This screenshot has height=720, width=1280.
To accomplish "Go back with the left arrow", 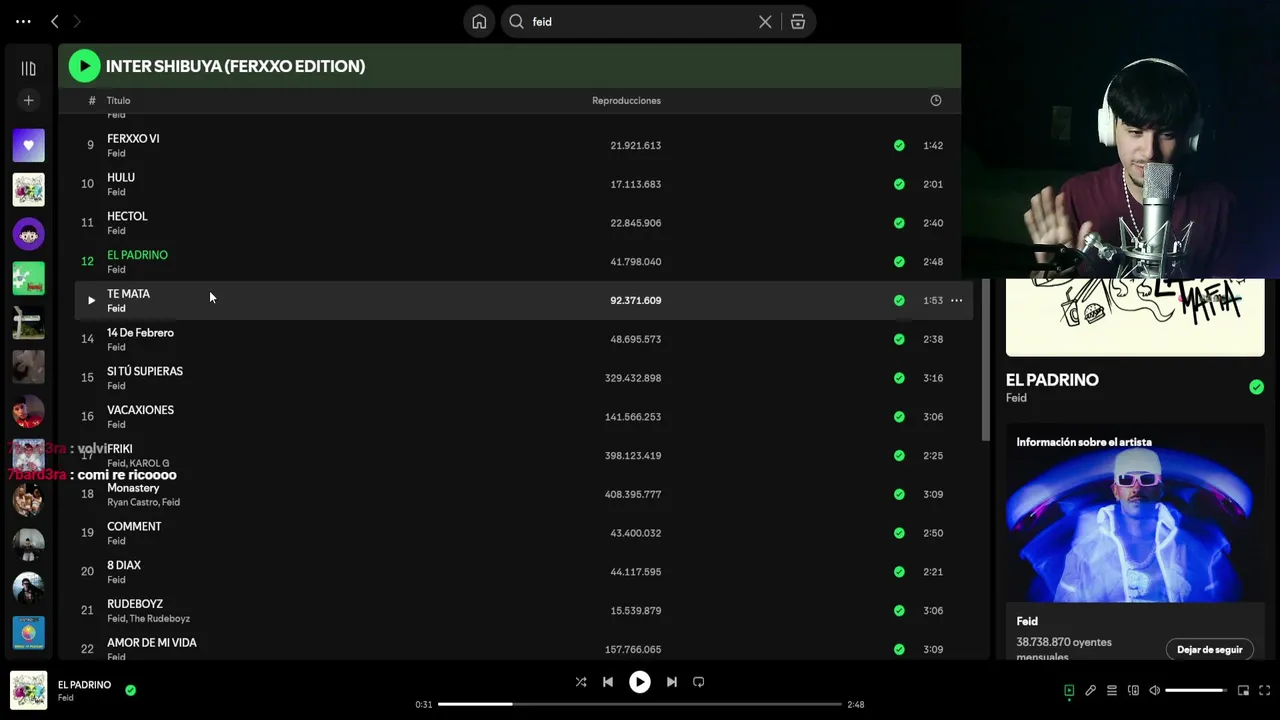I will 55,21.
